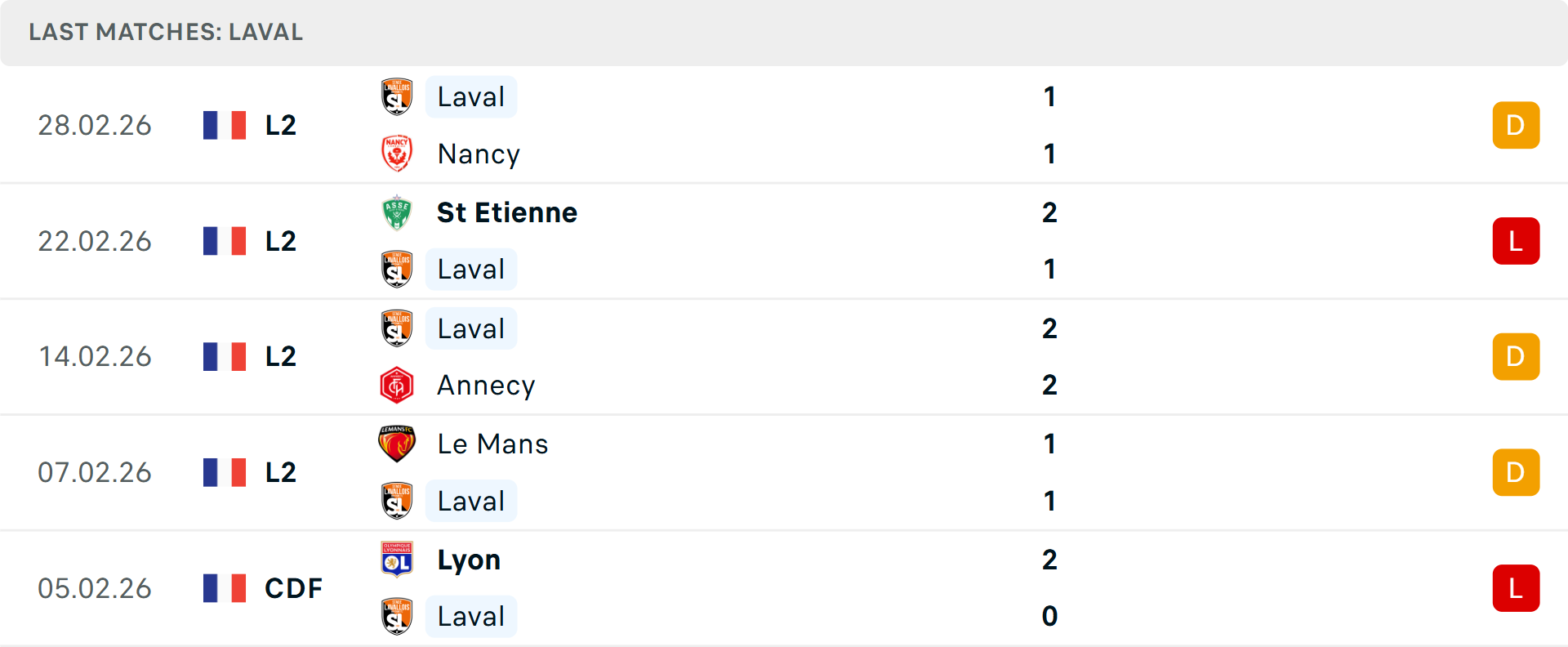
Task: Click French flag beside CDF competition
Action: 225,588
